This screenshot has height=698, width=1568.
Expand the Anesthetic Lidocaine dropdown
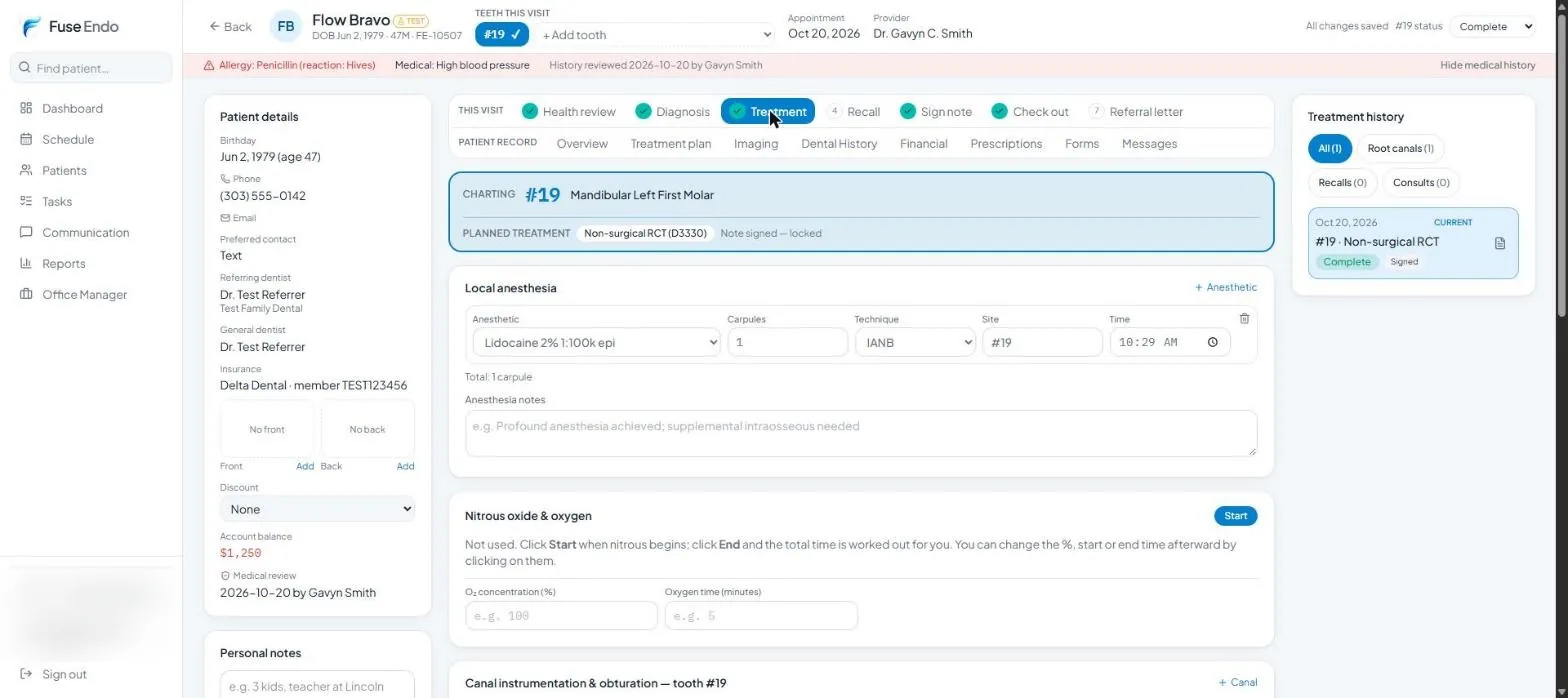tap(596, 342)
